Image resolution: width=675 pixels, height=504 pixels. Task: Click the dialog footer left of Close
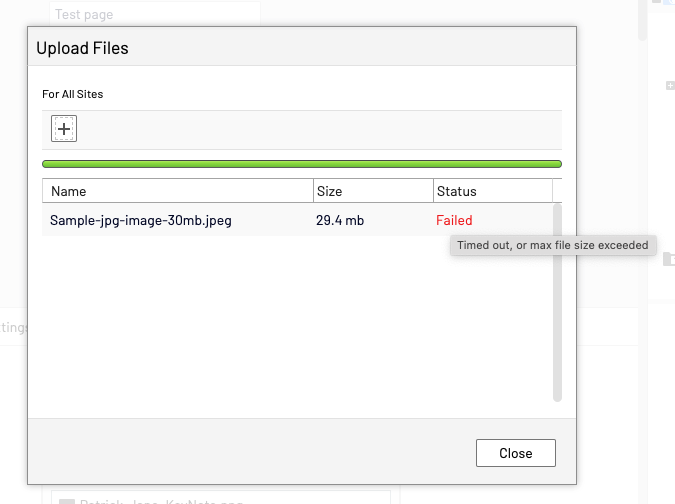click(250, 452)
